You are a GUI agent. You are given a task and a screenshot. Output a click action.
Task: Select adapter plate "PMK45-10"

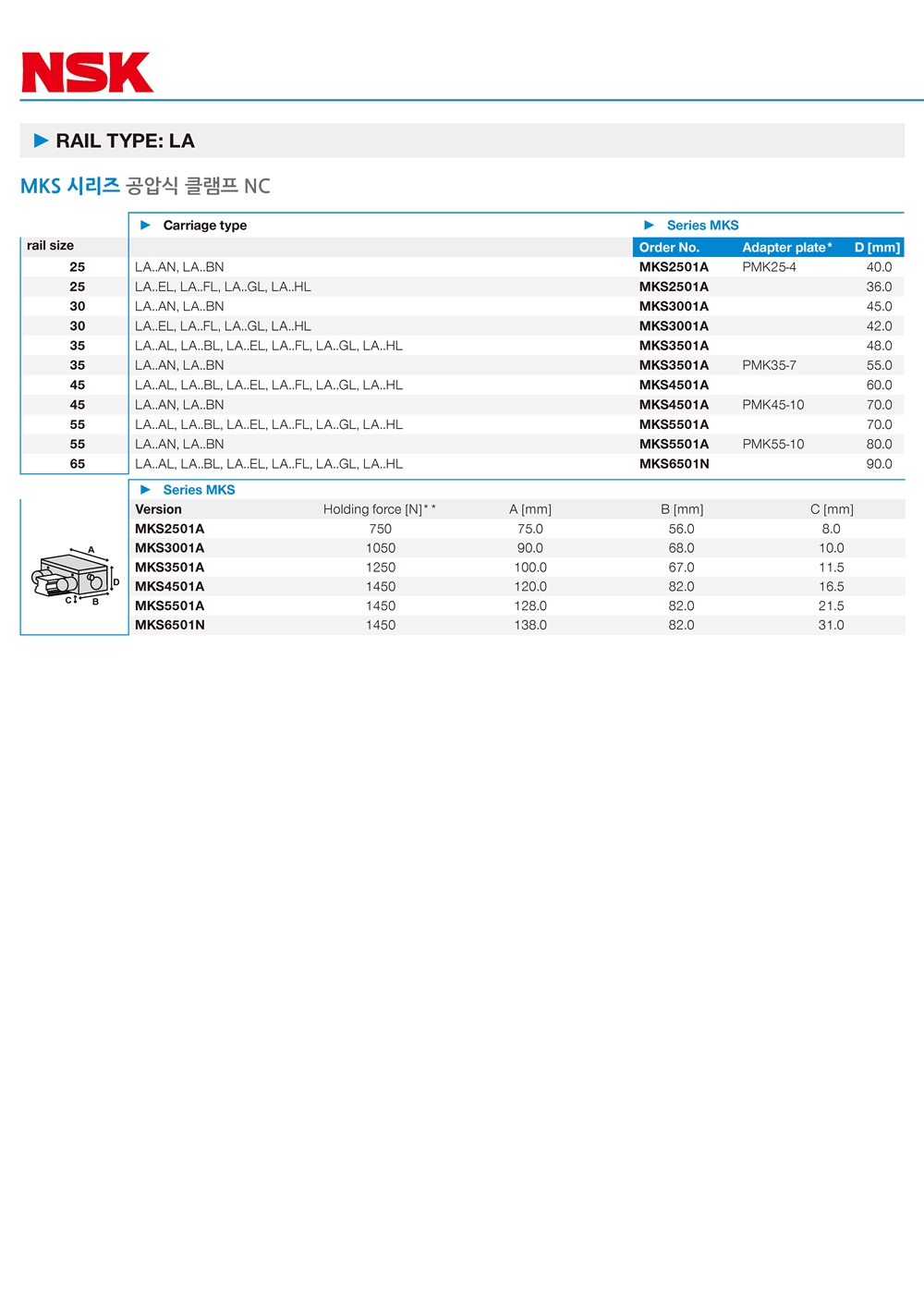click(x=772, y=405)
